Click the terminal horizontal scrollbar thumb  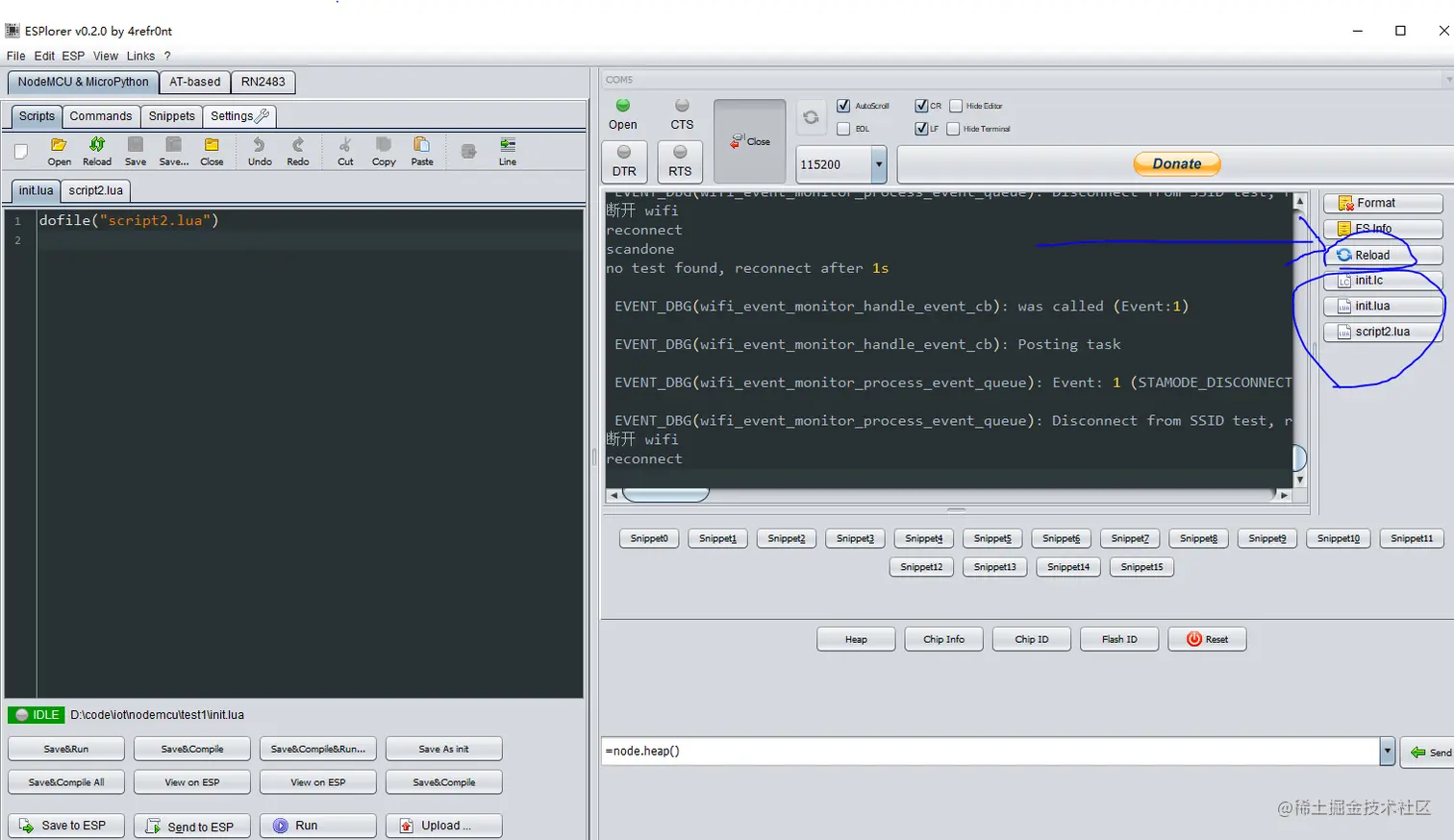click(x=665, y=495)
